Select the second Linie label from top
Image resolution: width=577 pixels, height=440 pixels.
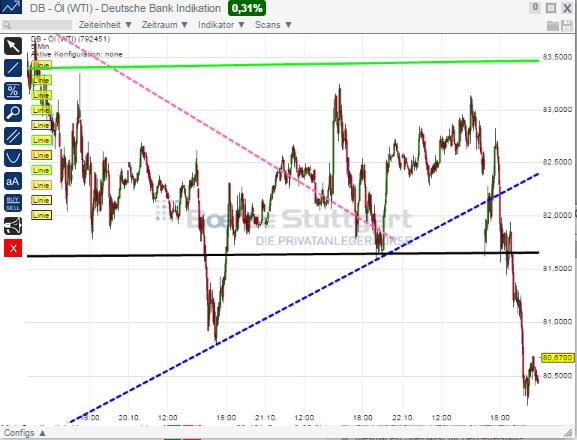point(41,80)
